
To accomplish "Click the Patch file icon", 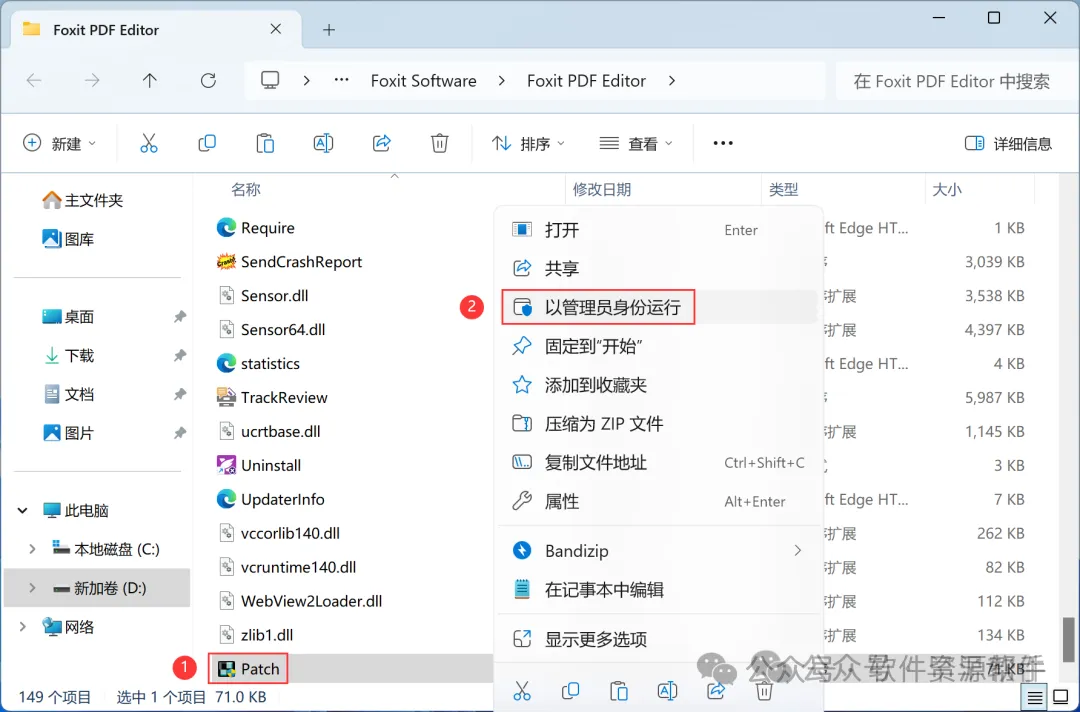I will coord(226,669).
